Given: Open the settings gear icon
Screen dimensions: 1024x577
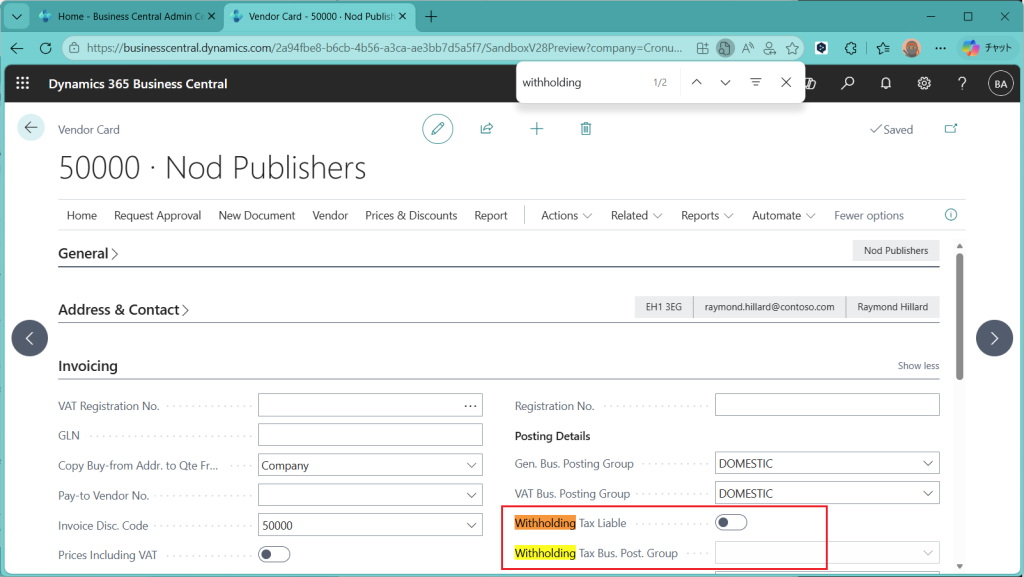Looking at the screenshot, I should click(924, 84).
